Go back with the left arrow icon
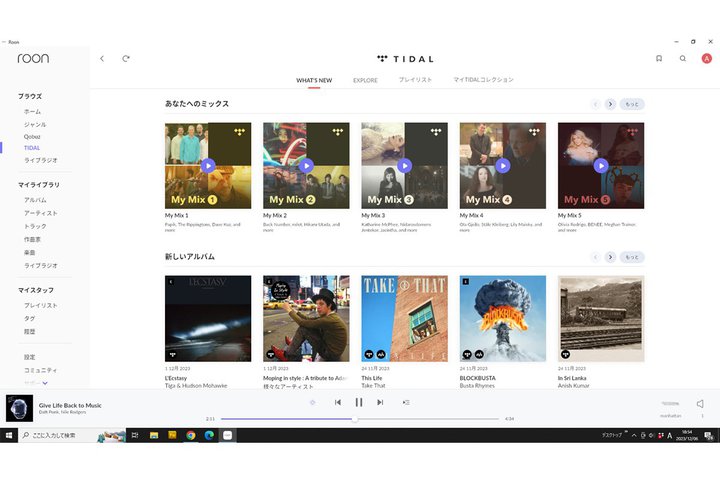This screenshot has height=480, width=720. pos(102,58)
